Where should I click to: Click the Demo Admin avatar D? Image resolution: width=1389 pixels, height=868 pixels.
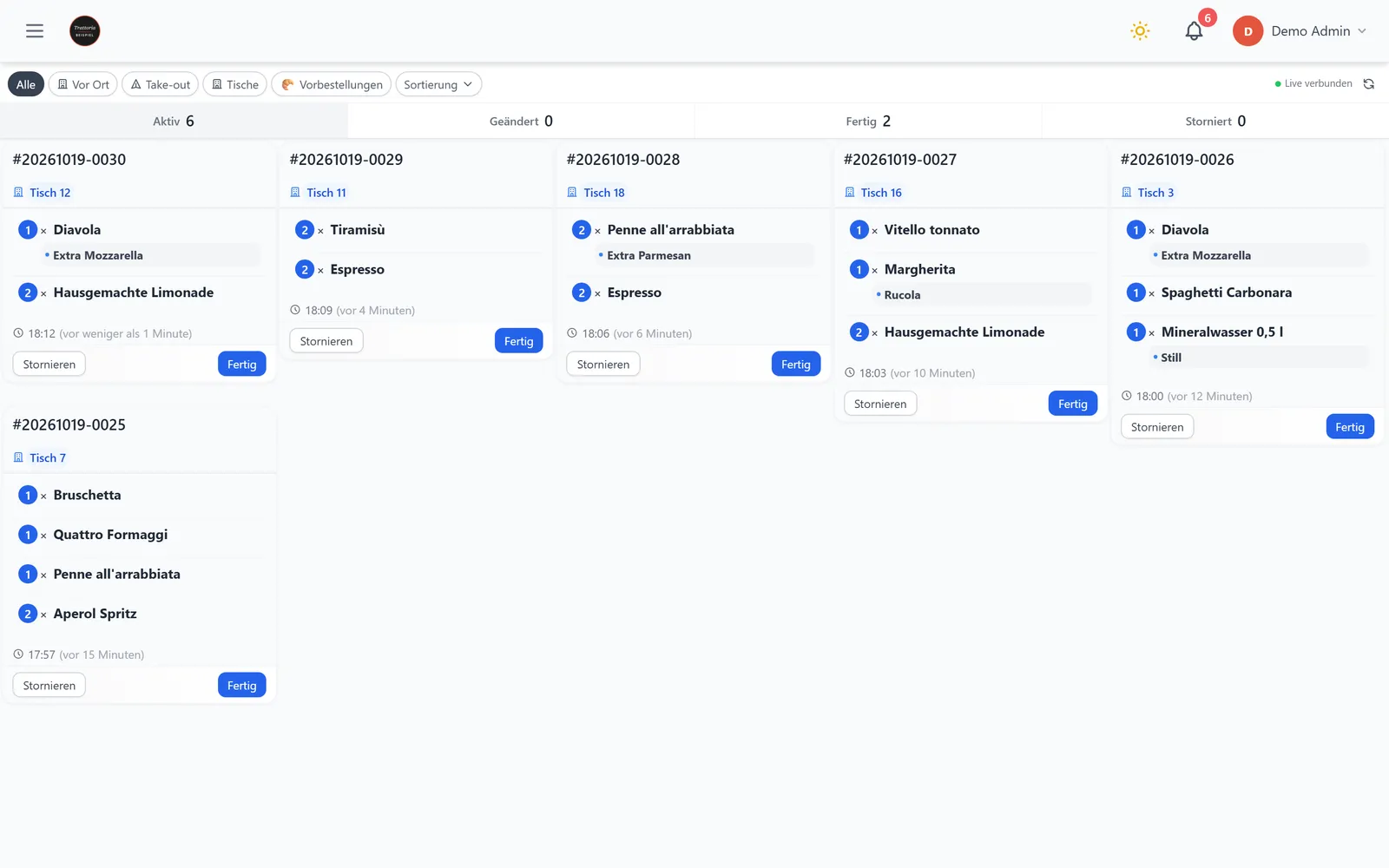pyautogui.click(x=1247, y=31)
